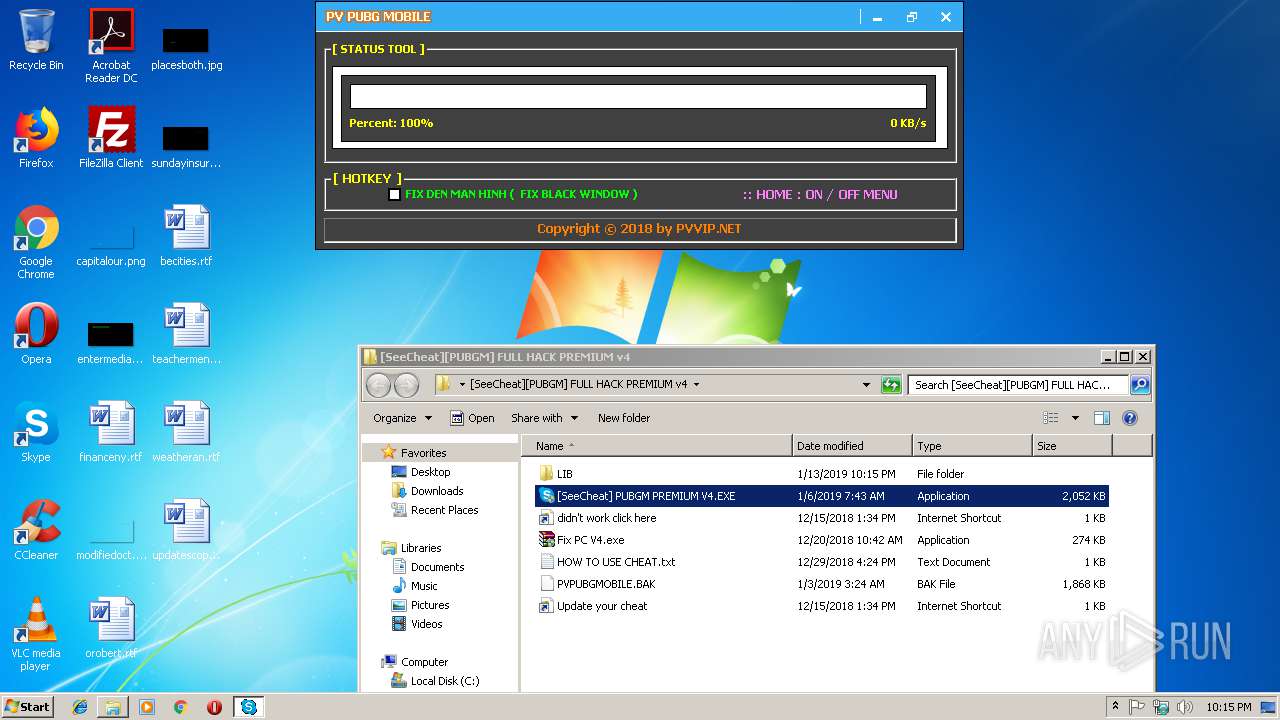The image size is (1280, 720).
Task: Expand the view options dropdown arrow
Action: 1075,418
